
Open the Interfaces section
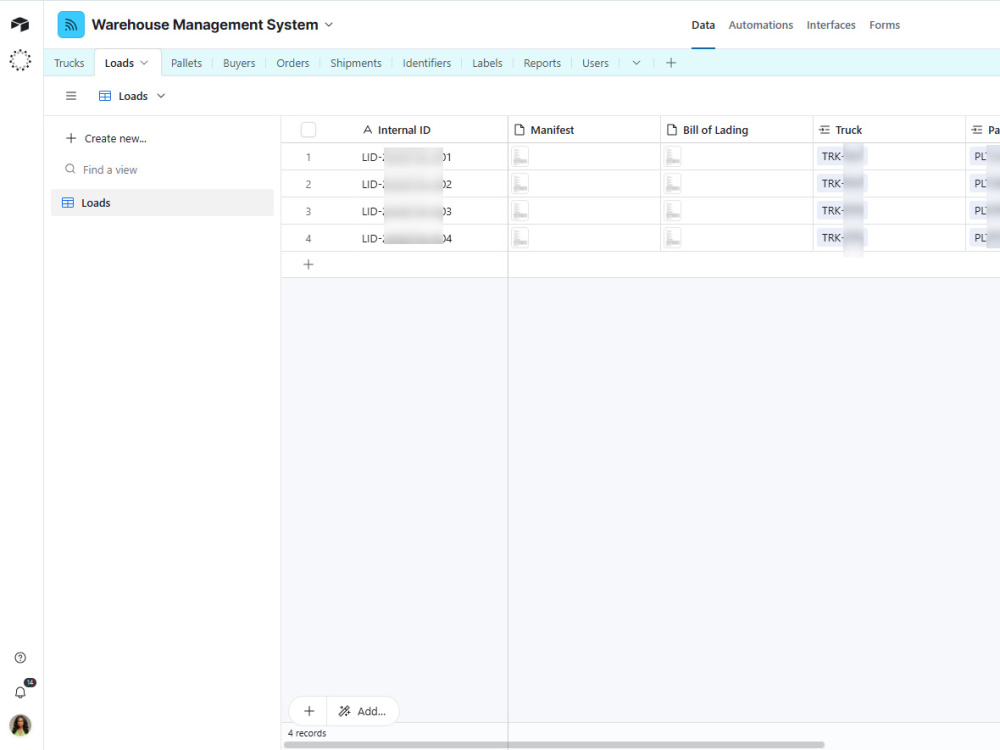(x=831, y=25)
